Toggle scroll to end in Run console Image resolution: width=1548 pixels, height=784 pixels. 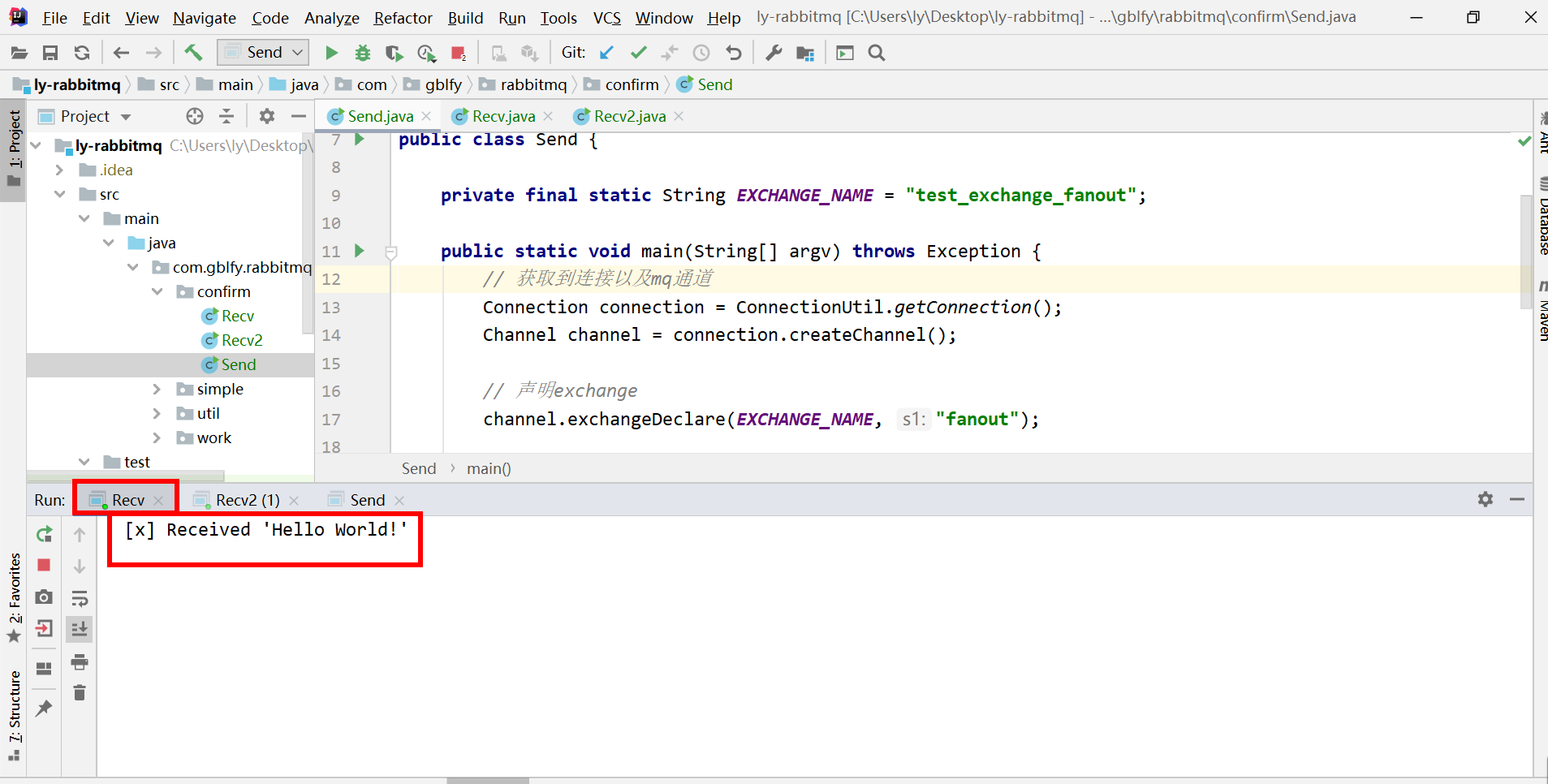[x=80, y=629]
